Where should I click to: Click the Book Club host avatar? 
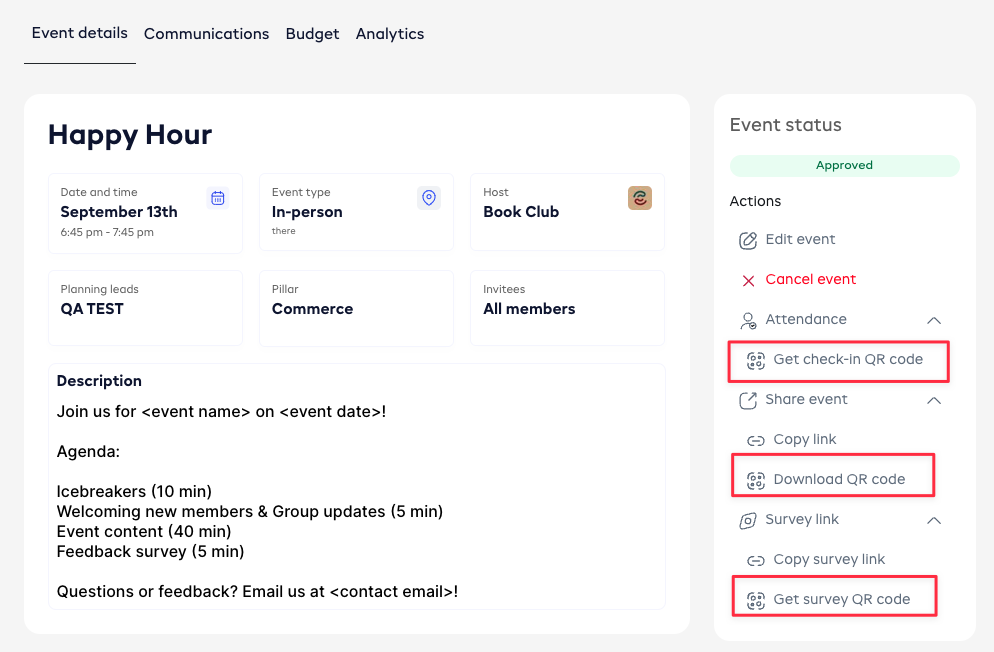point(640,198)
